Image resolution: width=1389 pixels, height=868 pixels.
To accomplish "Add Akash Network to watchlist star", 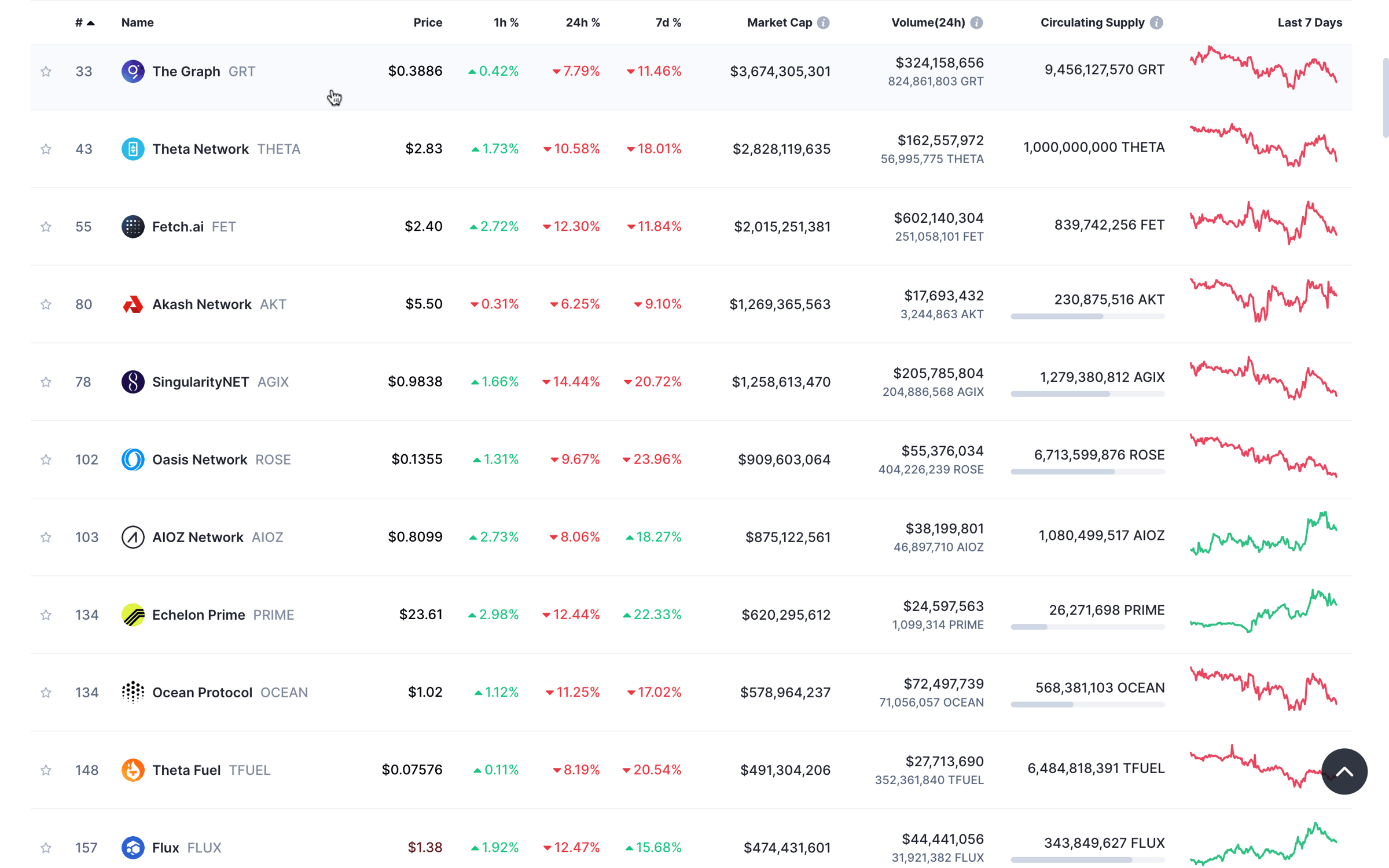I will [x=46, y=304].
